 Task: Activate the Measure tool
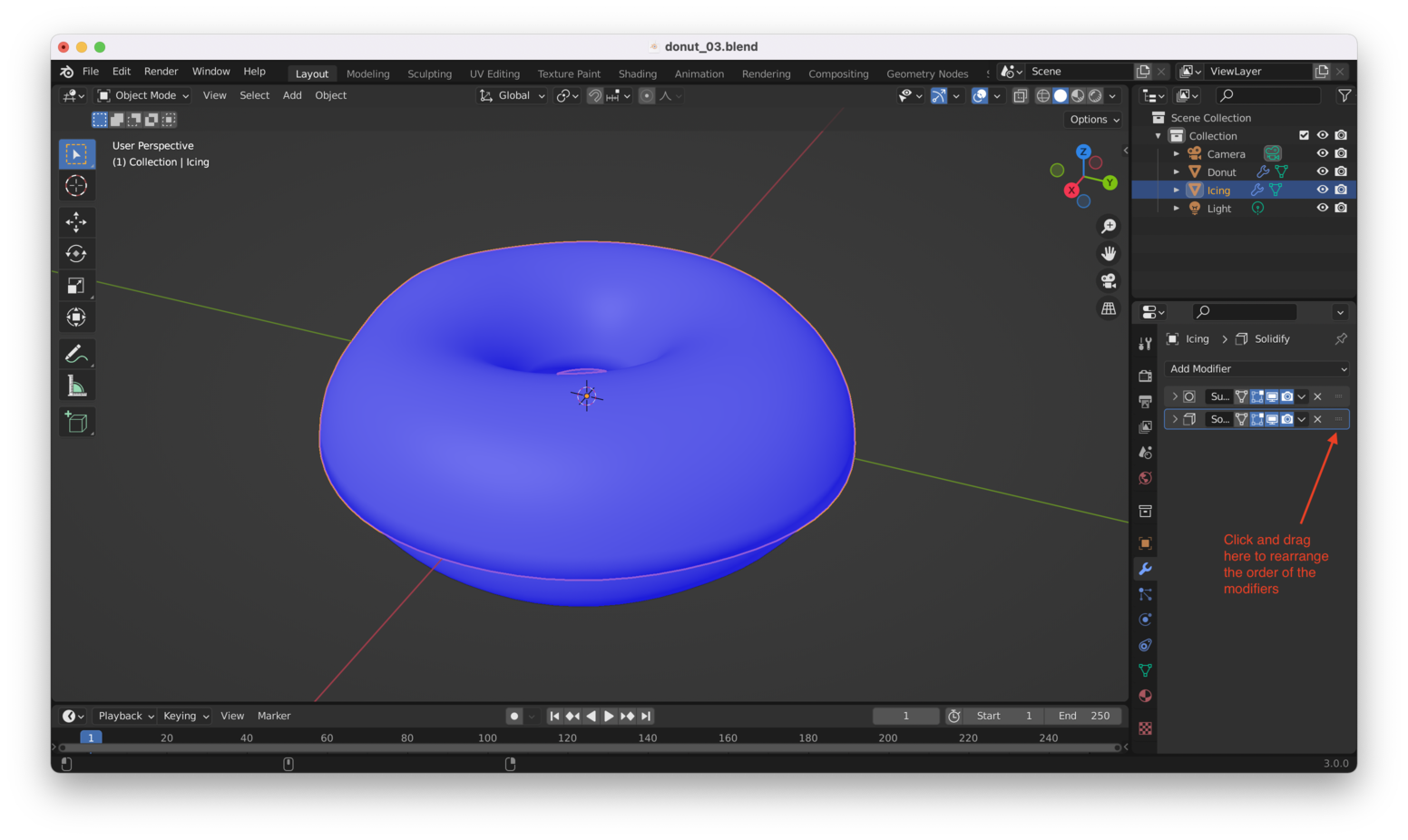(x=77, y=385)
